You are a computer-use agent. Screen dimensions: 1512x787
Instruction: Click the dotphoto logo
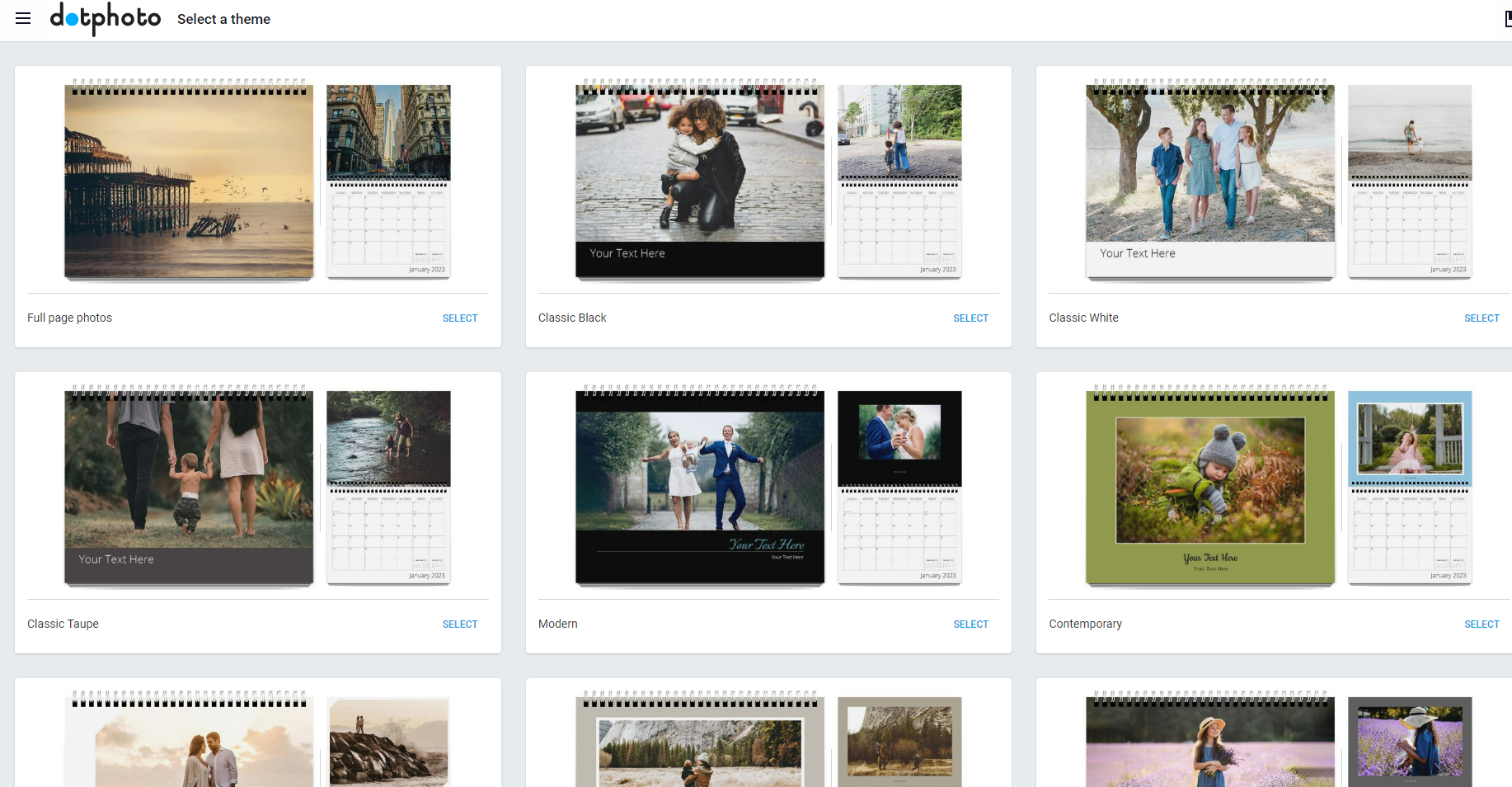106,18
